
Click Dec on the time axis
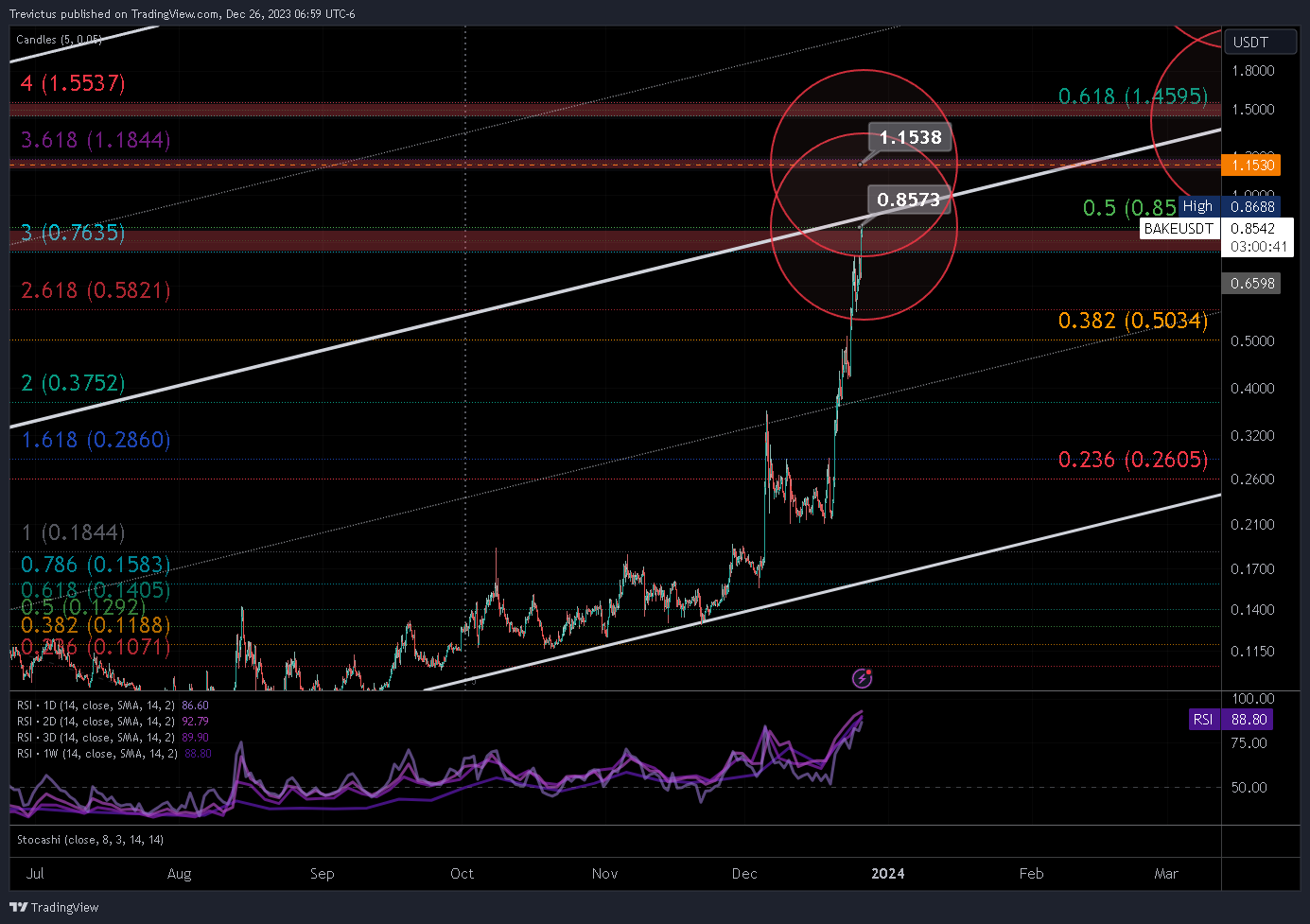click(744, 874)
